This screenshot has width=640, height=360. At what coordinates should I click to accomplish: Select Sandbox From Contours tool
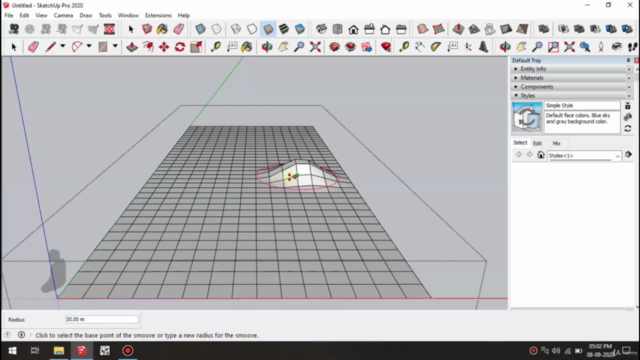click(x=422, y=29)
